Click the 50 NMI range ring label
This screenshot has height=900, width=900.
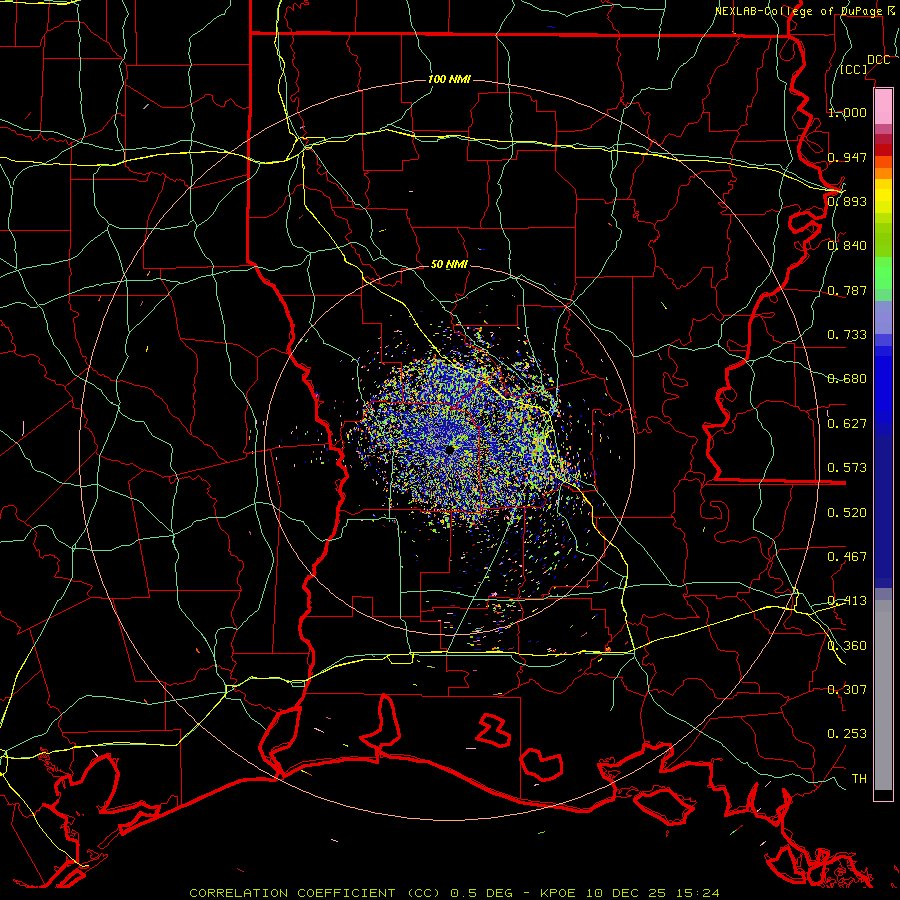coord(449,265)
